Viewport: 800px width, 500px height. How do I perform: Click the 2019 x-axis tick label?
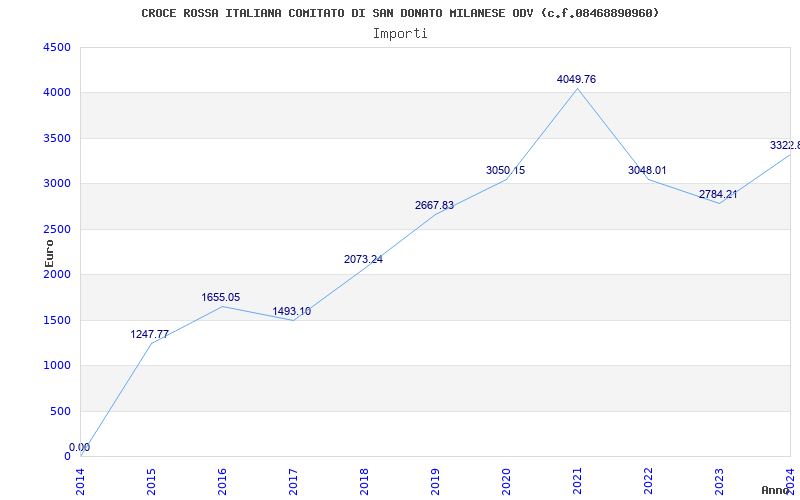[x=435, y=481]
